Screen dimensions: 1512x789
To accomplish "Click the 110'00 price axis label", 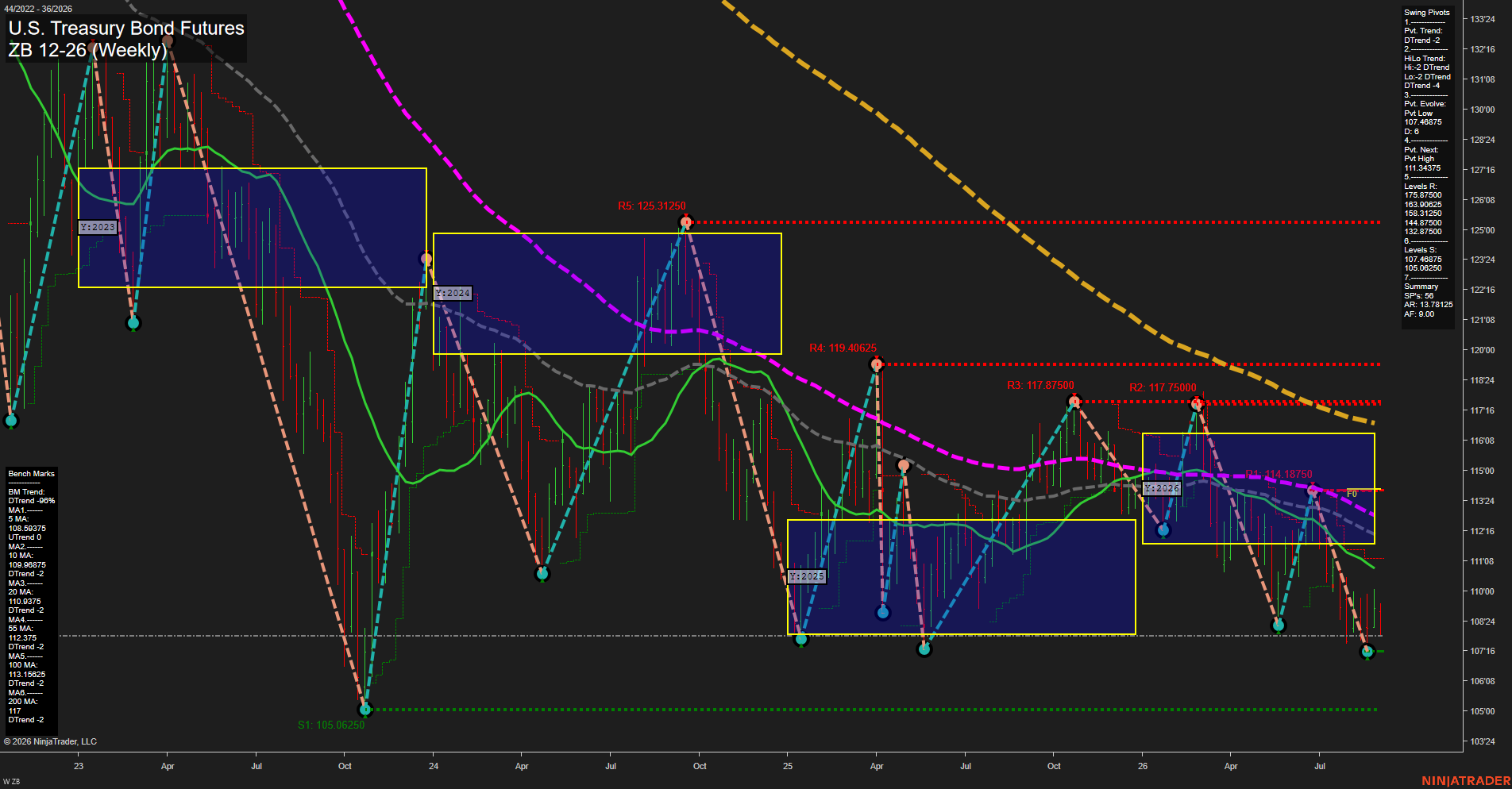I will click(x=1483, y=591).
